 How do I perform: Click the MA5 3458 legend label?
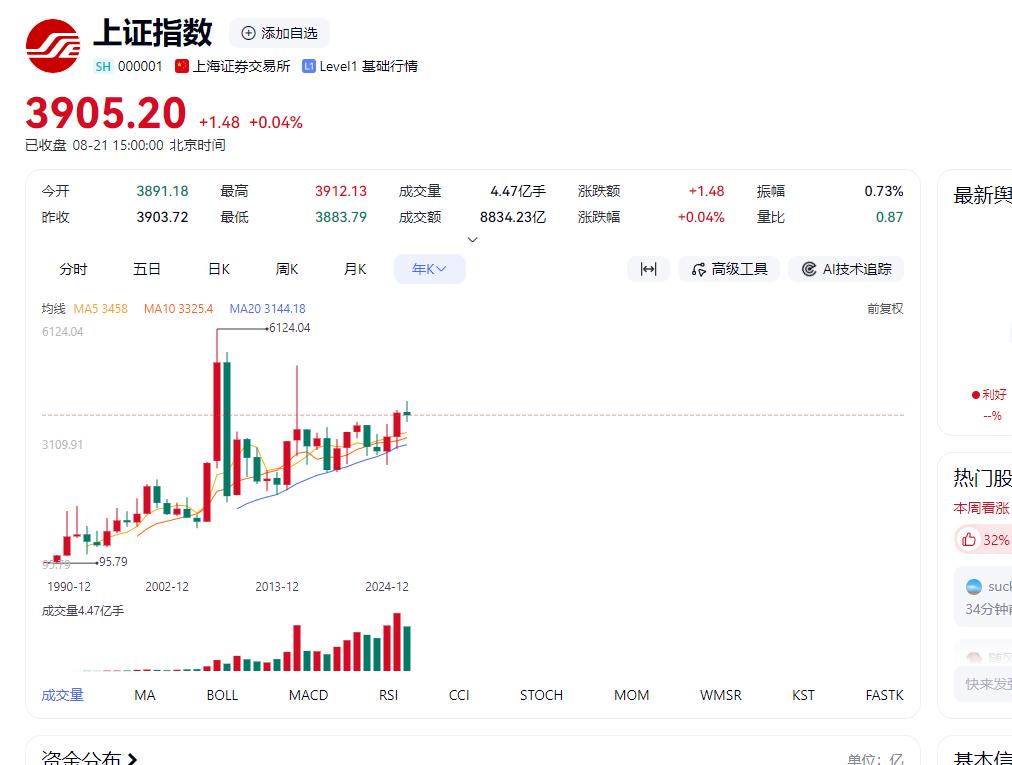pos(101,309)
